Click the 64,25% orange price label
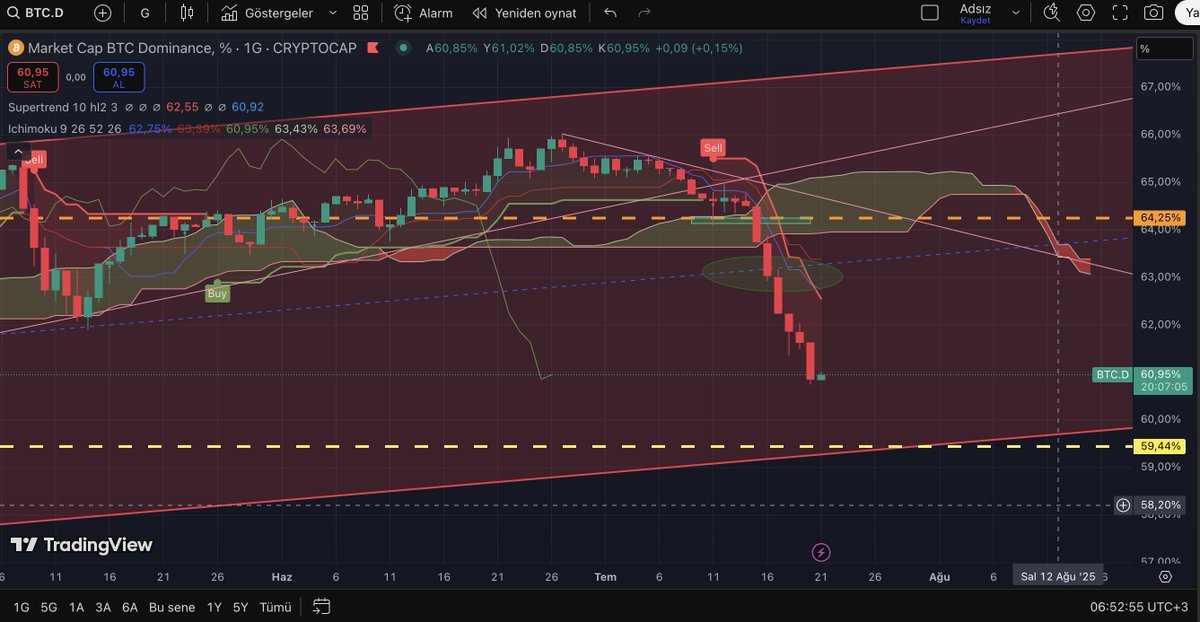Image resolution: width=1200 pixels, height=622 pixels. coord(1161,217)
